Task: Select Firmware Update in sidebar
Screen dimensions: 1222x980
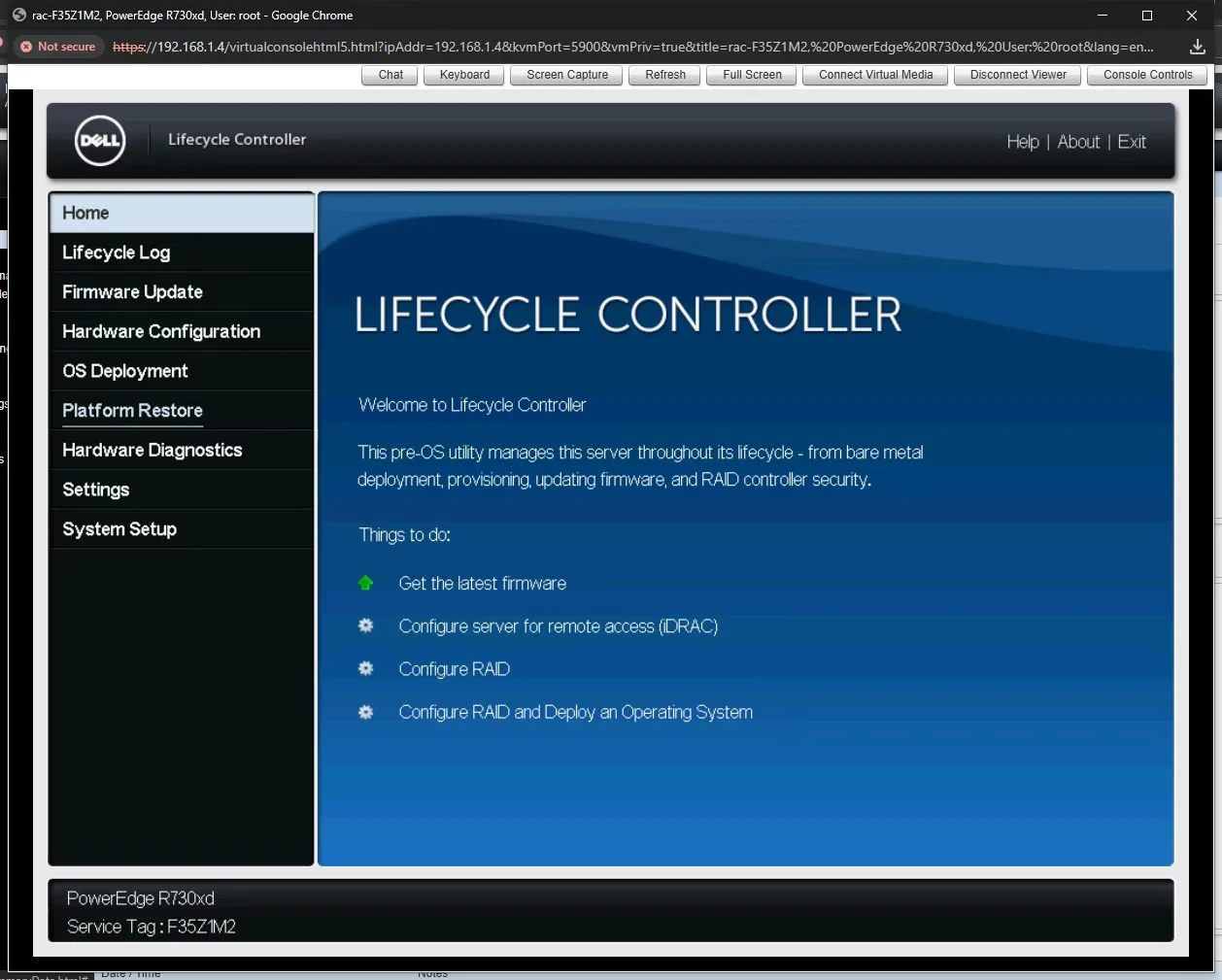Action: (x=132, y=292)
